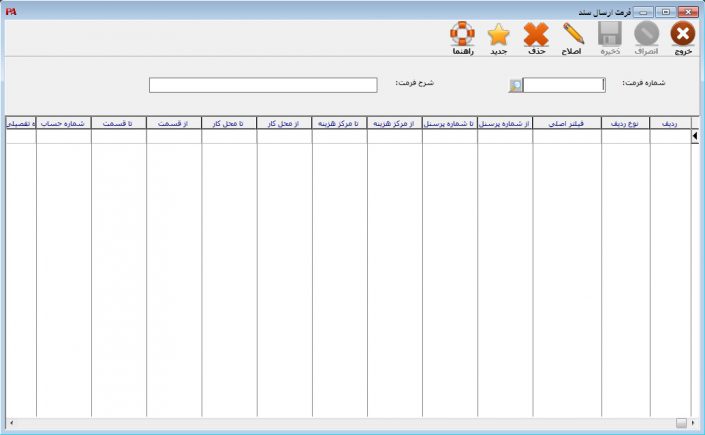Select the از شماره پرسنل column header

(x=505, y=123)
